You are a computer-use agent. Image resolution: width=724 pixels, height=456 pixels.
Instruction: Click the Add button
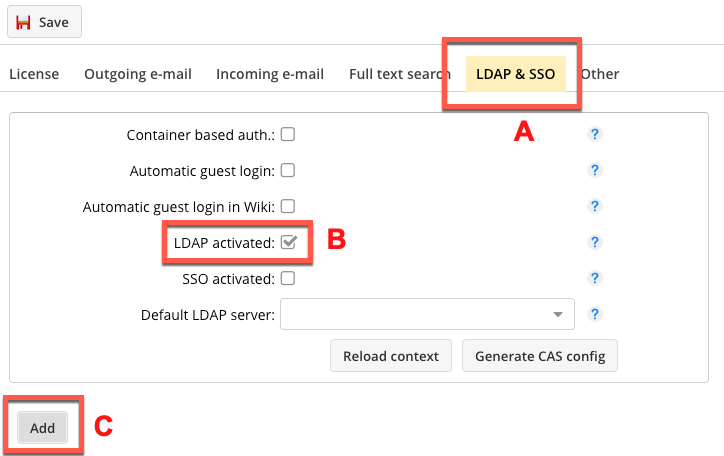tap(42, 428)
